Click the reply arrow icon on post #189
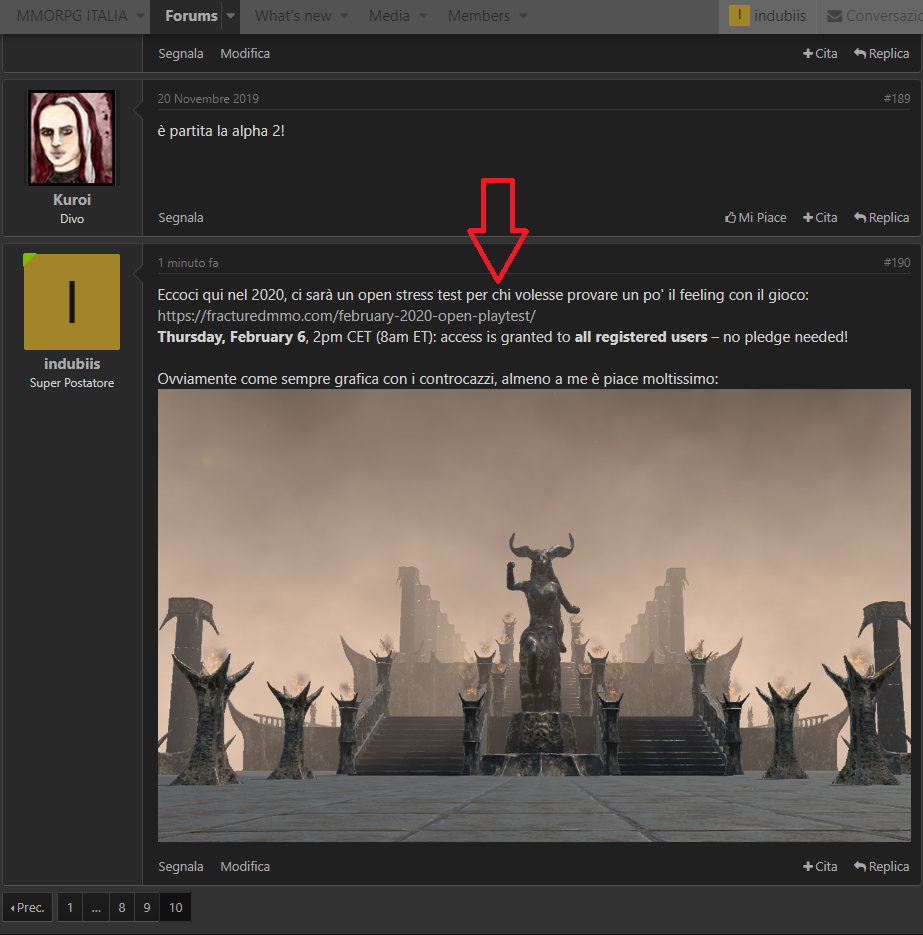Screen dimensions: 923x935 pos(860,218)
